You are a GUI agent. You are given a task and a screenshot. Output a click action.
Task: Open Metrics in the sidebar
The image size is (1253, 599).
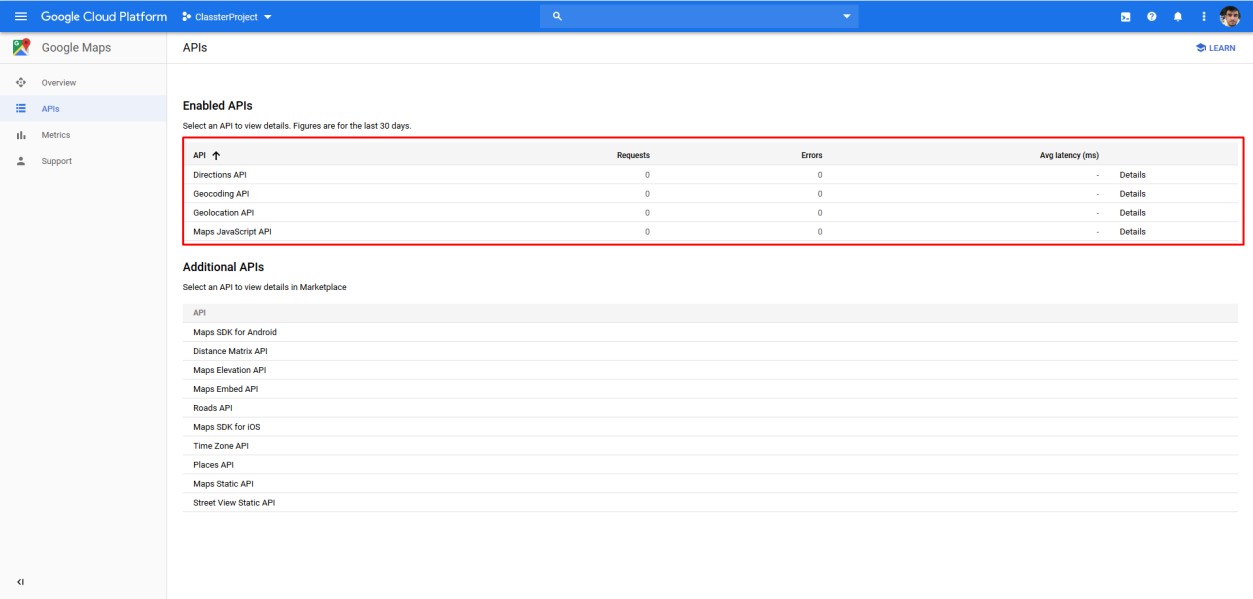point(56,135)
